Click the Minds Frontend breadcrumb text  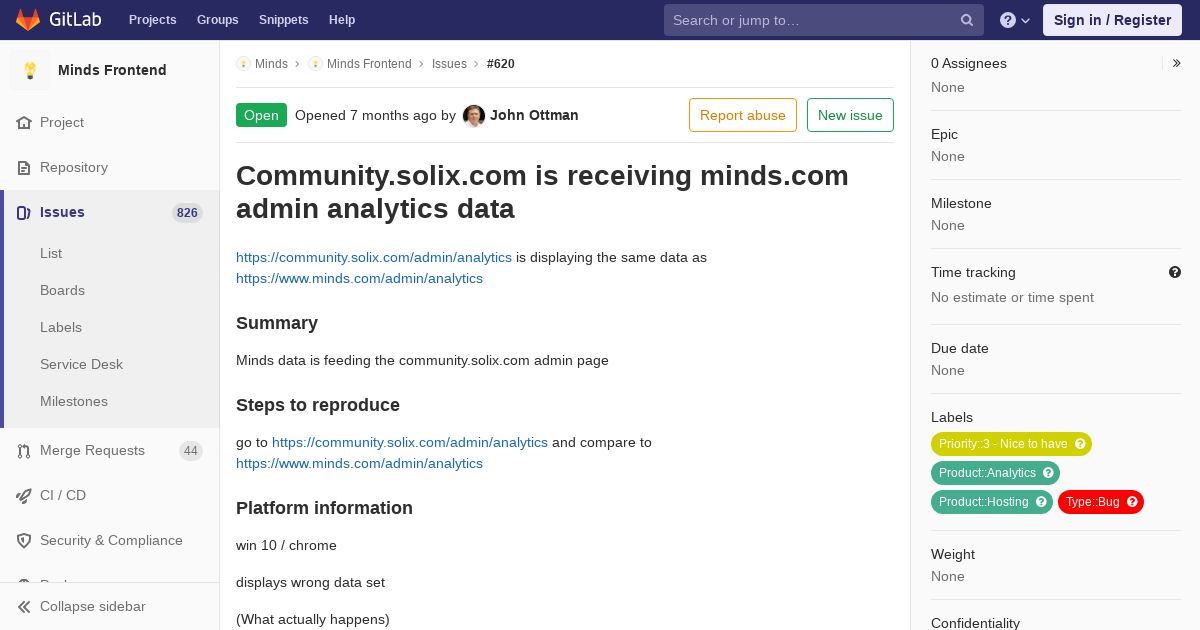369,63
